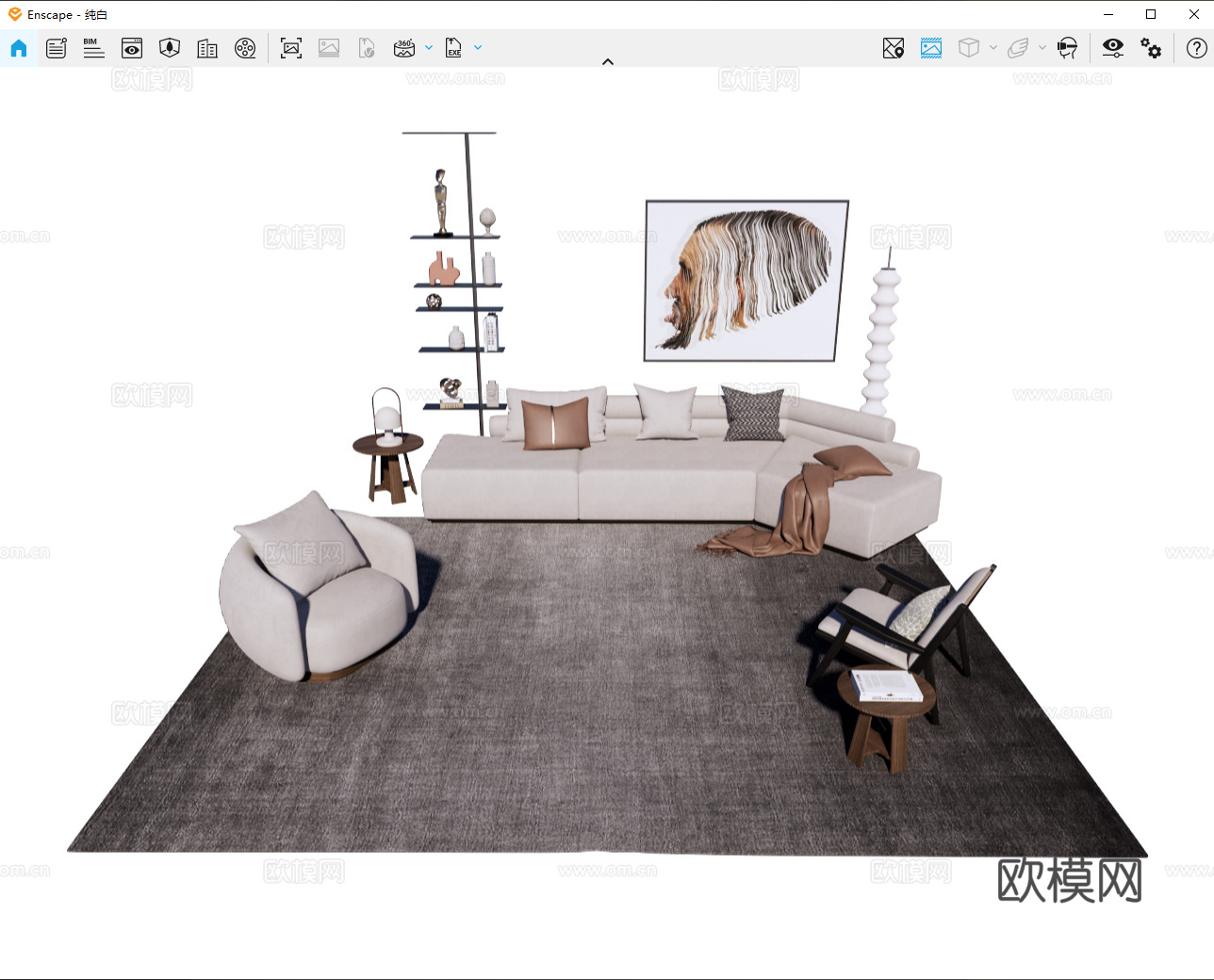
Task: Expand the 360 panorama dropdown arrow
Action: point(429,47)
